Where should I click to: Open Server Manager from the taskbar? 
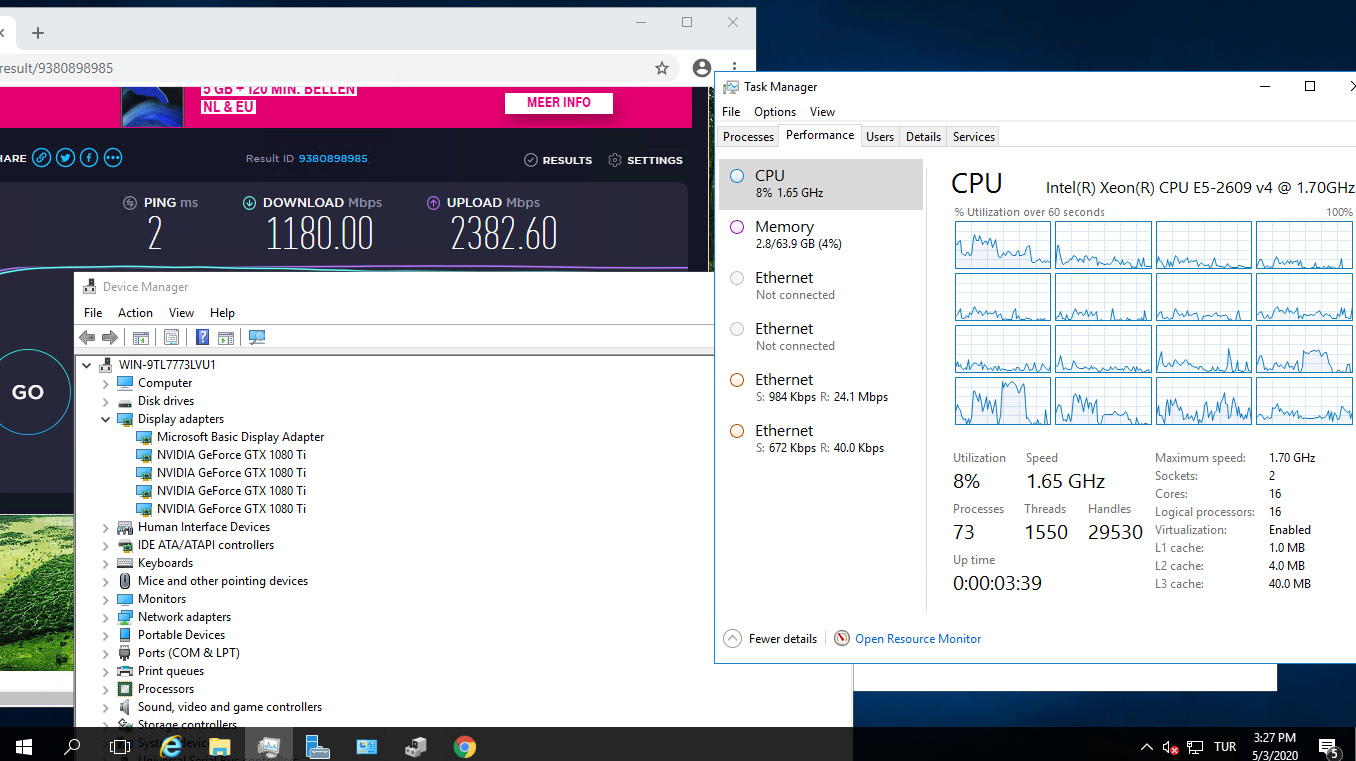click(318, 746)
